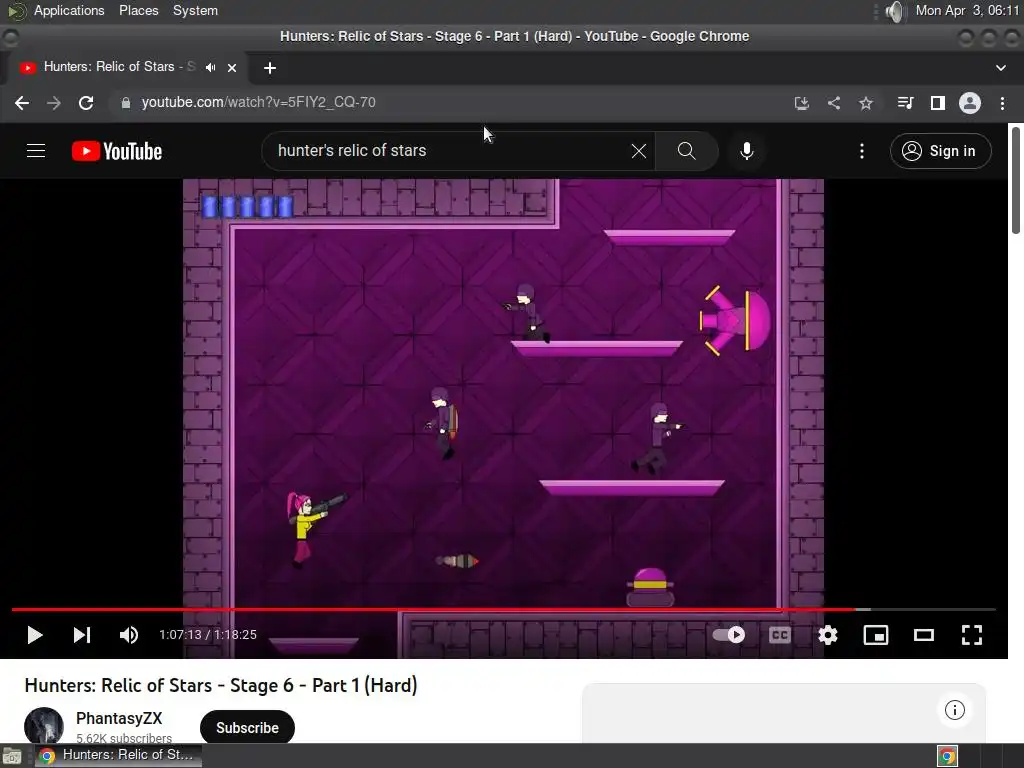Mute the video volume

tap(129, 635)
